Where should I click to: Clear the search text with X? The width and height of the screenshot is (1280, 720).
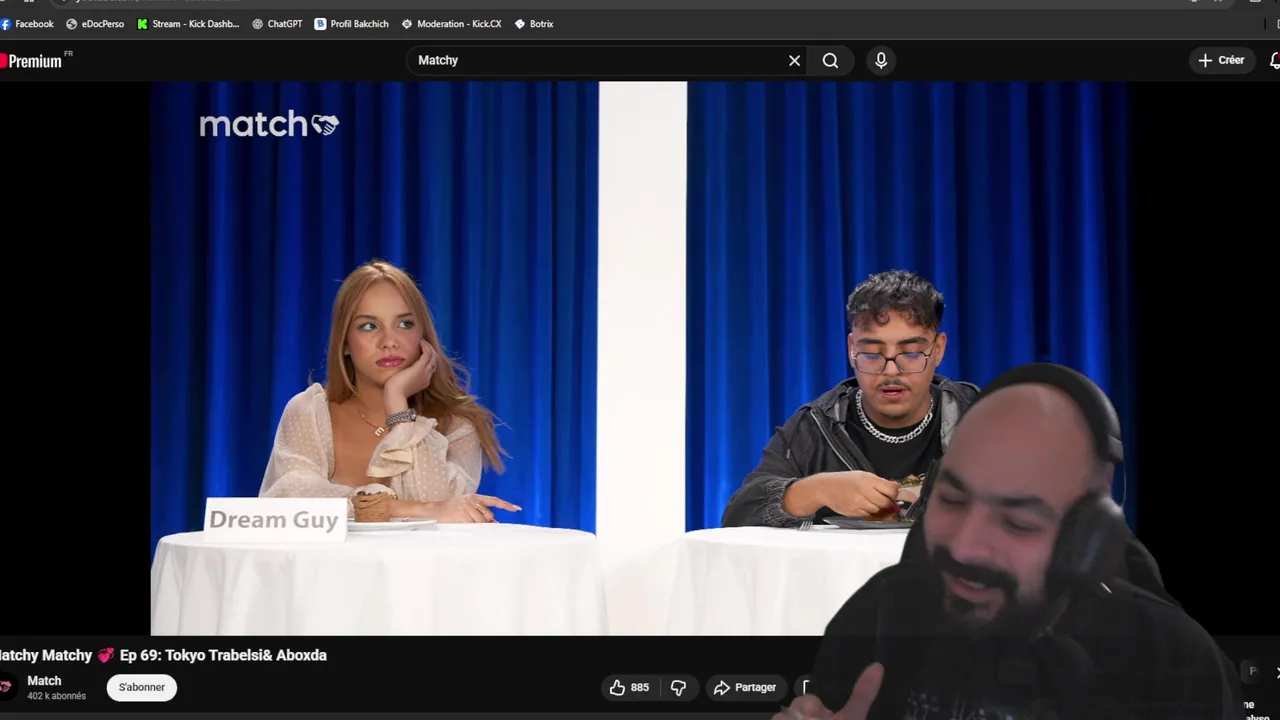(x=794, y=61)
